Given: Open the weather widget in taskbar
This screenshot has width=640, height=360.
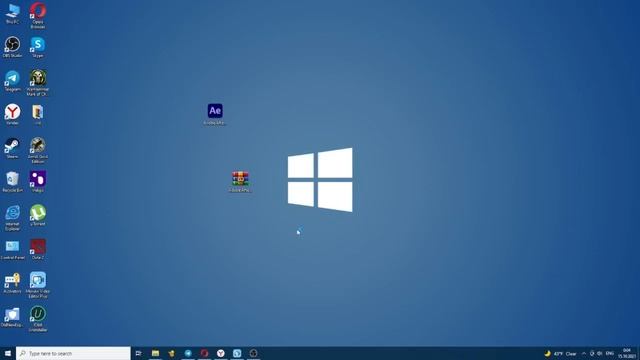Looking at the screenshot, I should tap(561, 353).
